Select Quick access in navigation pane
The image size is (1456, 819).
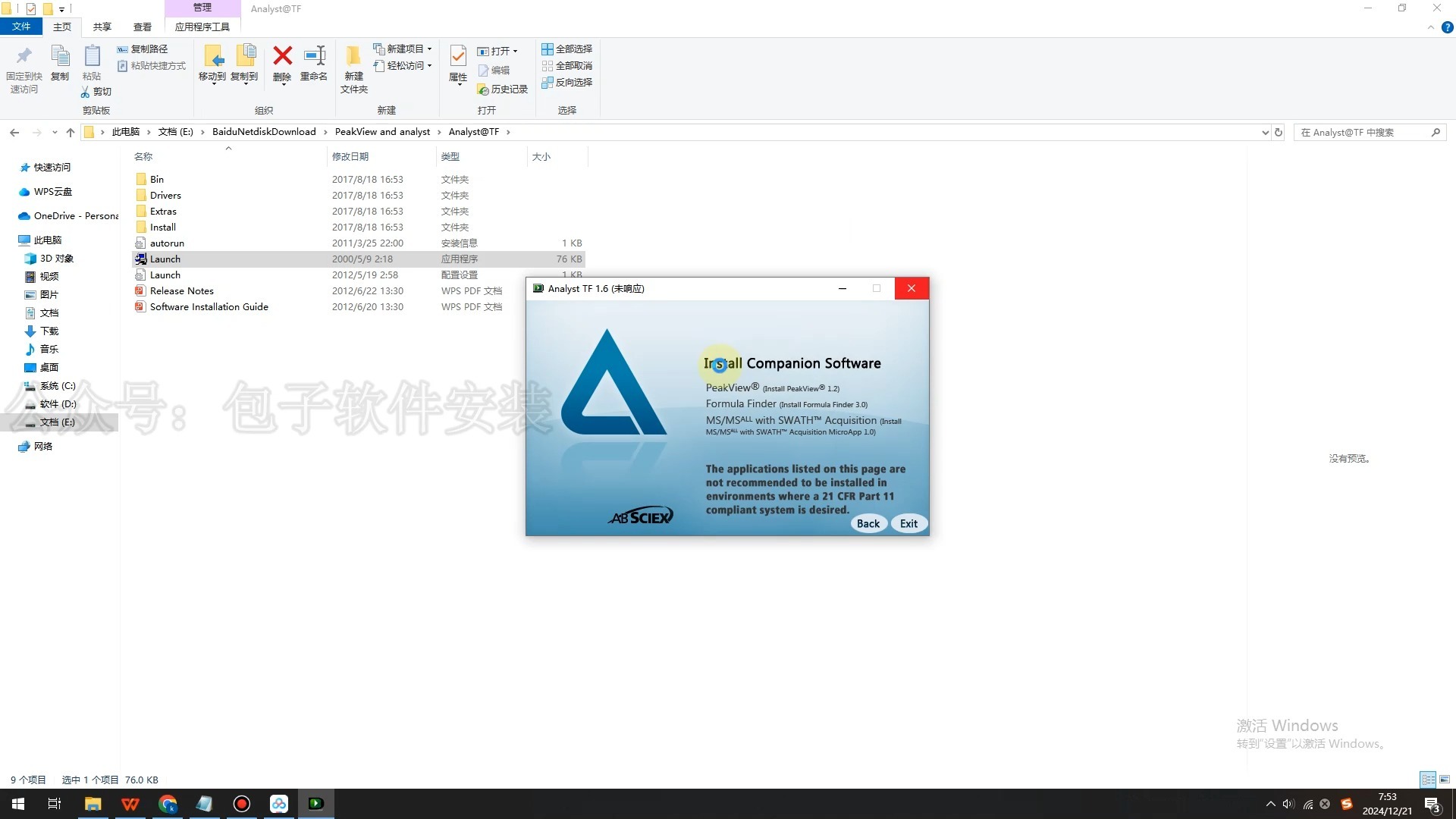point(52,168)
